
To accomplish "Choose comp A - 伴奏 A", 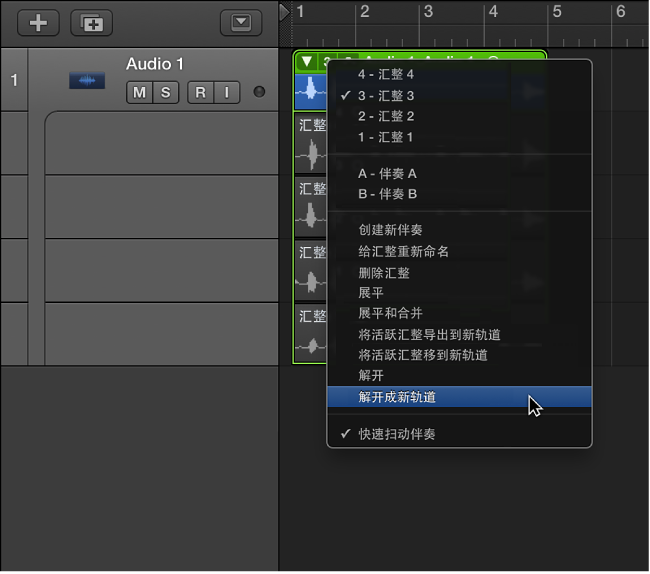I will (459, 173).
